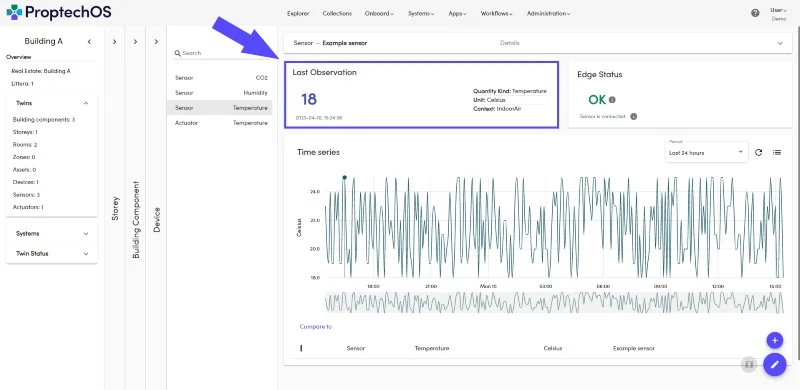The height and width of the screenshot is (390, 800).
Task: Click the search magnifier icon
Action: click(x=178, y=53)
